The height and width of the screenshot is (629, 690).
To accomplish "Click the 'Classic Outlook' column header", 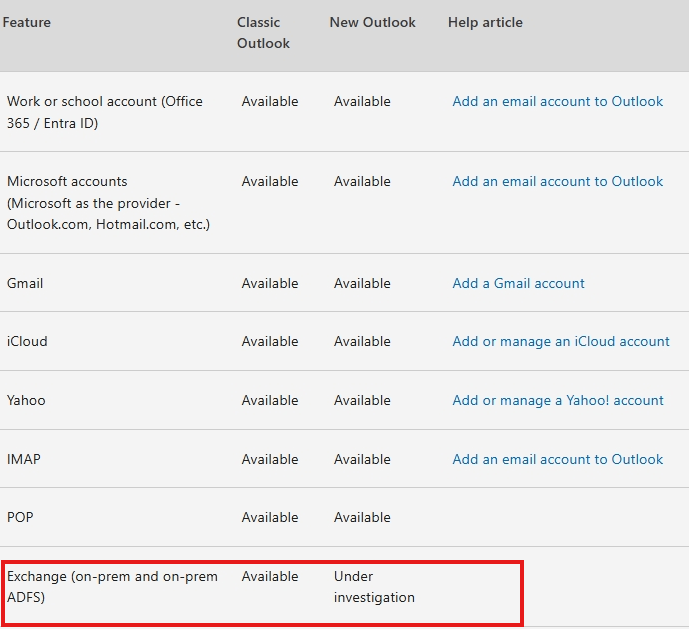I will pos(263,33).
